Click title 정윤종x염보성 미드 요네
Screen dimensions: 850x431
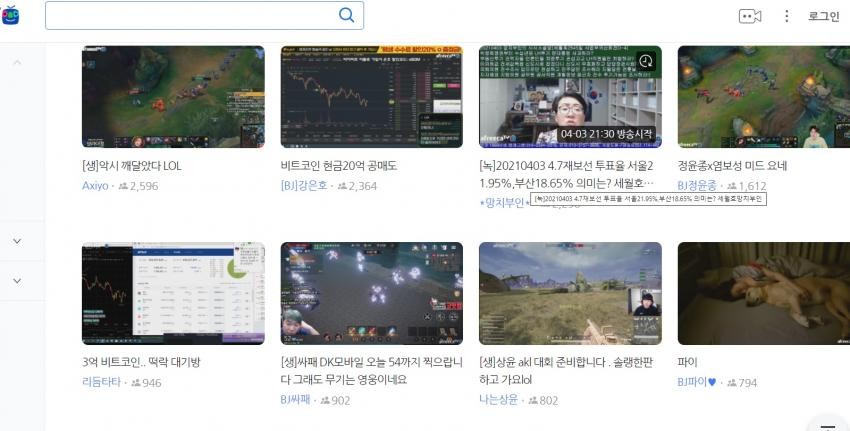point(732,166)
